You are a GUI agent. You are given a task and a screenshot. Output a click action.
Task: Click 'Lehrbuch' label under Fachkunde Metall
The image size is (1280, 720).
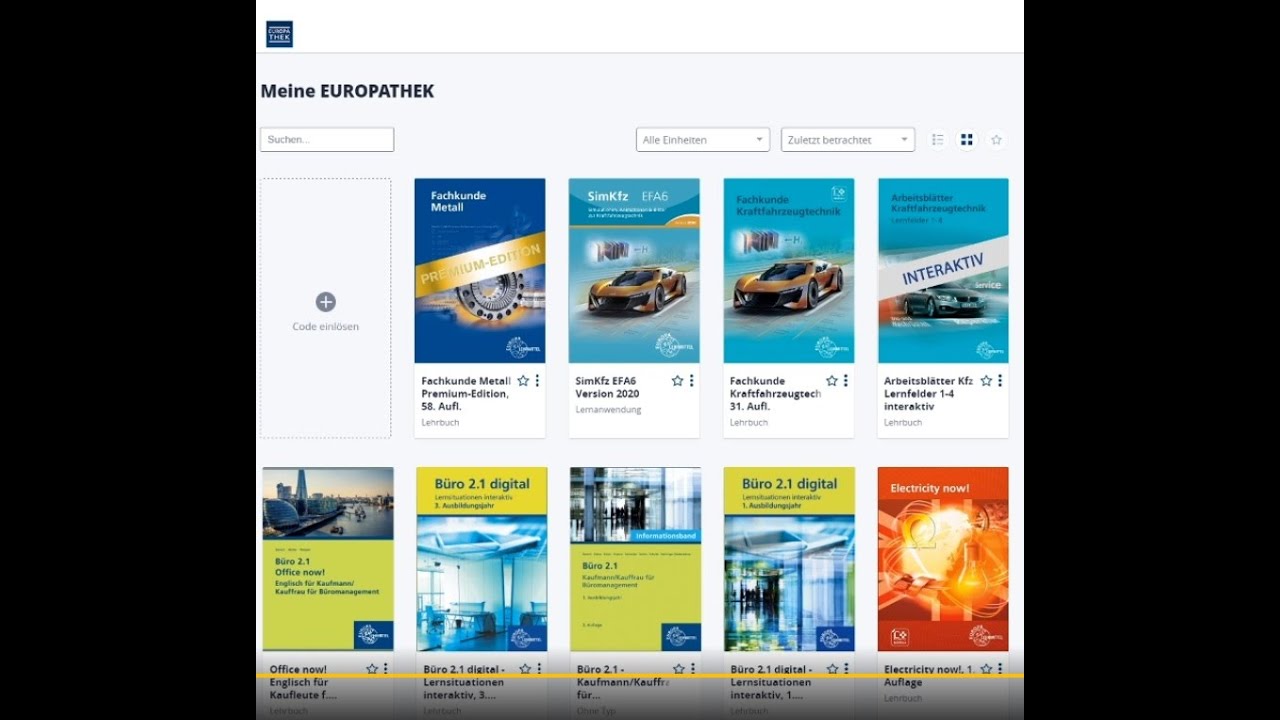click(441, 423)
